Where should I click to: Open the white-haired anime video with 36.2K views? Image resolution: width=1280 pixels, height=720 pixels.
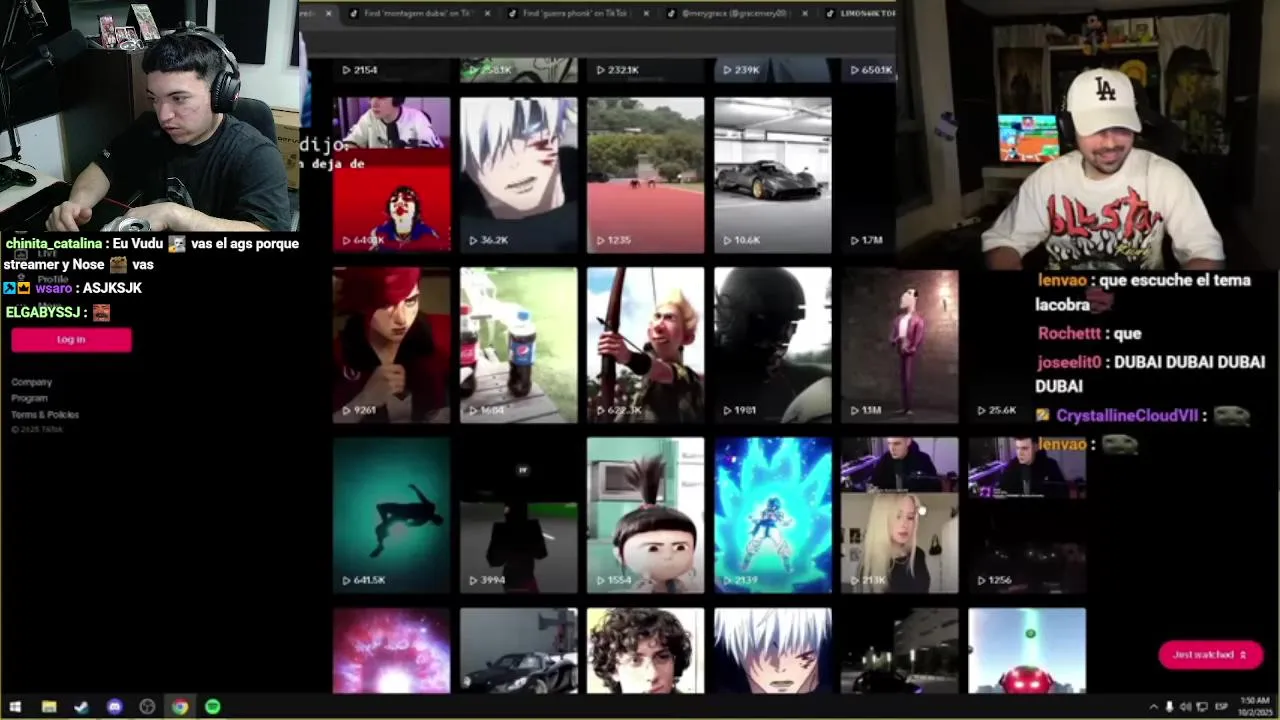tap(518, 175)
